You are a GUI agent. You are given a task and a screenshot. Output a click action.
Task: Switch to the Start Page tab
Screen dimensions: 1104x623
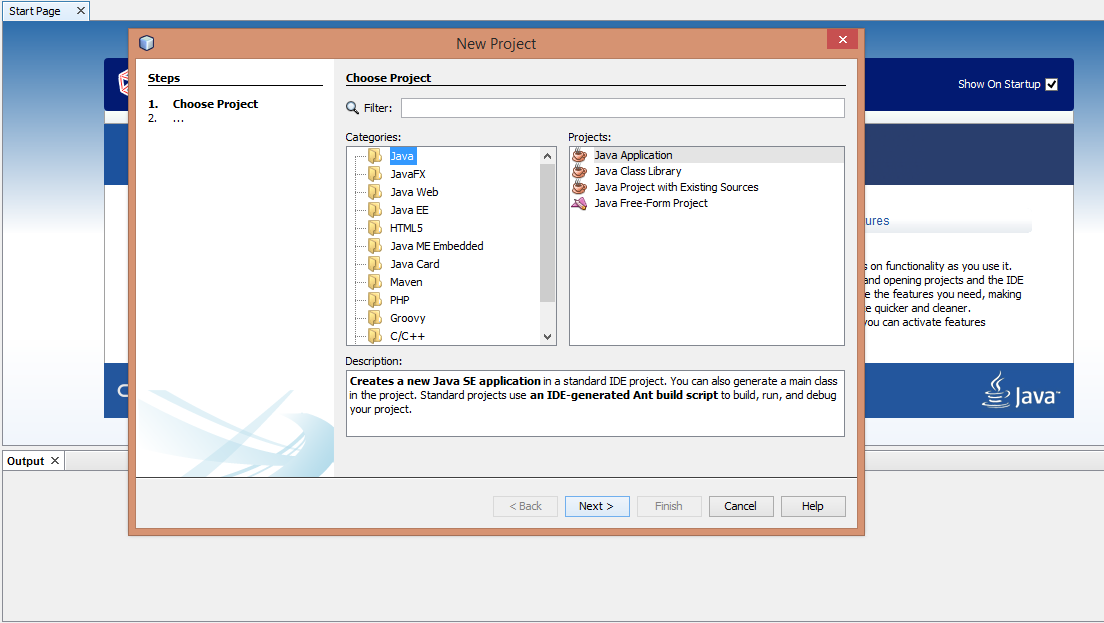click(35, 11)
